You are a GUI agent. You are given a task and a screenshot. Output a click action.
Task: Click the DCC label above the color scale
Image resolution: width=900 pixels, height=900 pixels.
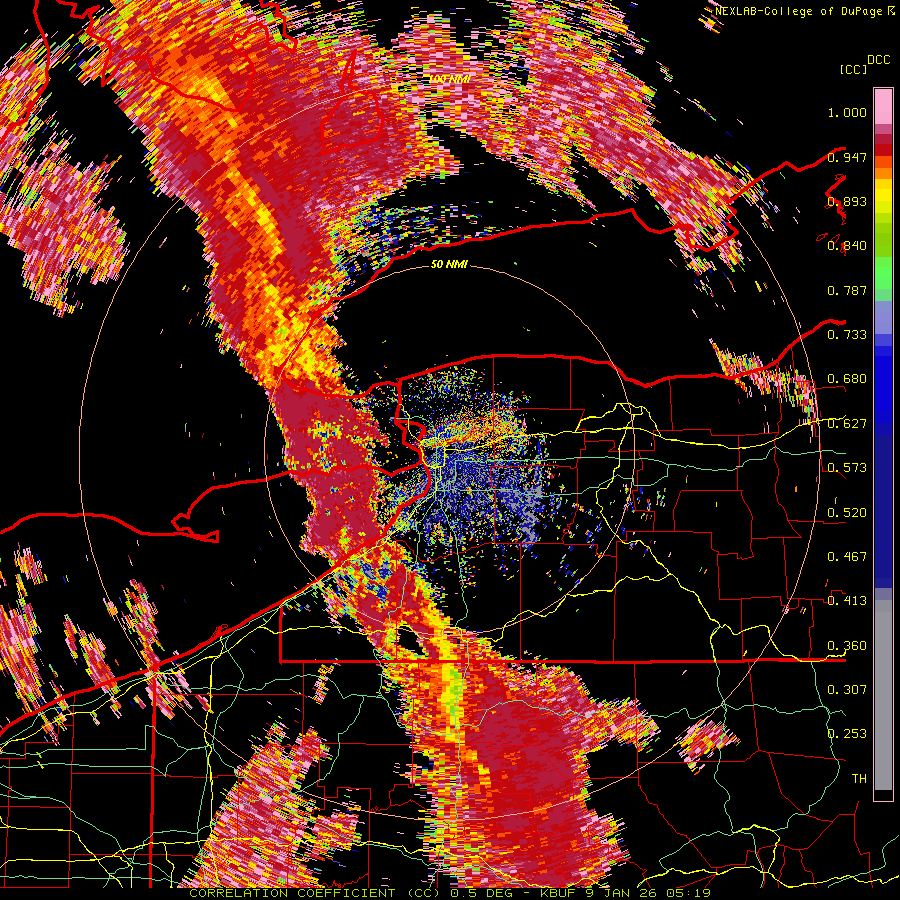pyautogui.click(x=879, y=60)
